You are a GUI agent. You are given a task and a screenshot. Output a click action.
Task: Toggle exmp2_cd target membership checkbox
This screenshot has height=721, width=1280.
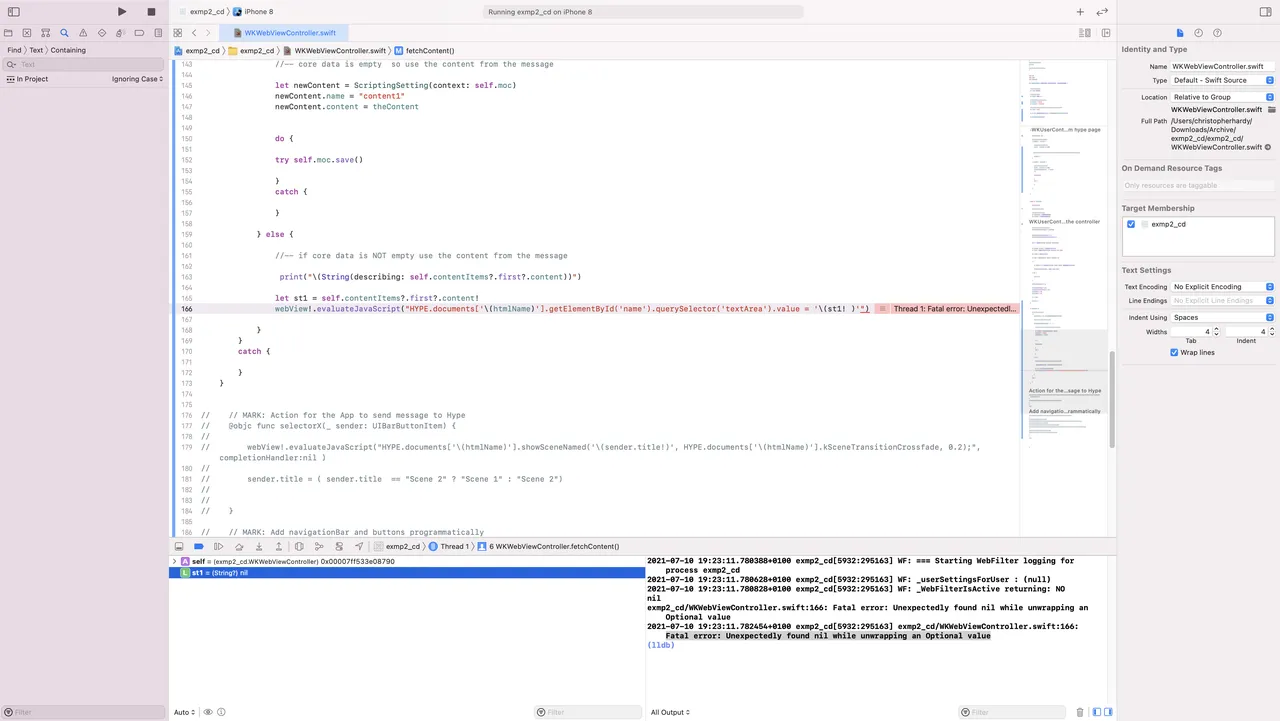(x=1131, y=224)
